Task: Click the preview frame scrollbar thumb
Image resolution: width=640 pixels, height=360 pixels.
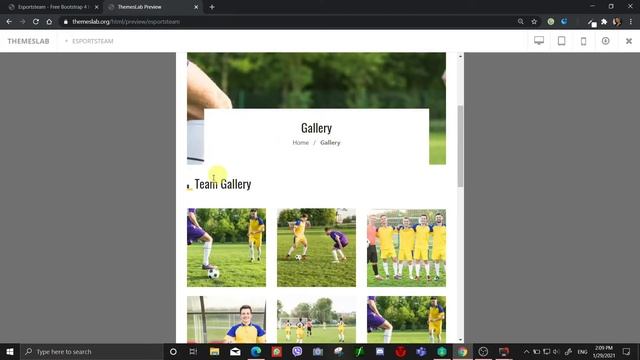Action: point(460,146)
